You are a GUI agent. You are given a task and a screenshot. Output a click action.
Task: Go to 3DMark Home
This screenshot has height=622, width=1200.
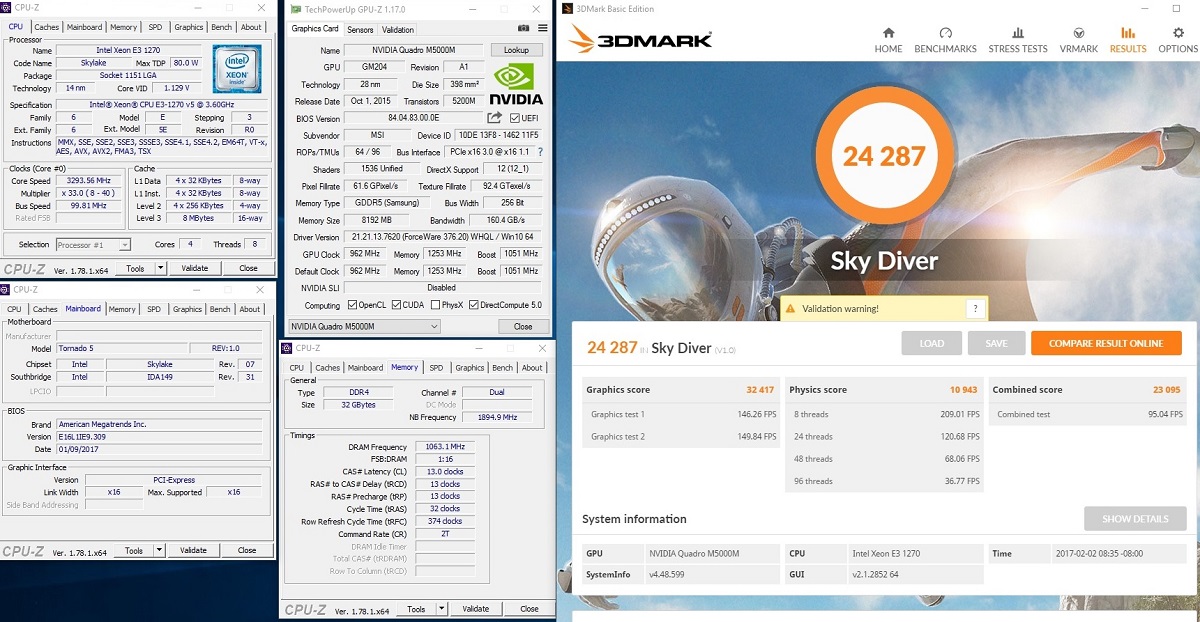[888, 40]
